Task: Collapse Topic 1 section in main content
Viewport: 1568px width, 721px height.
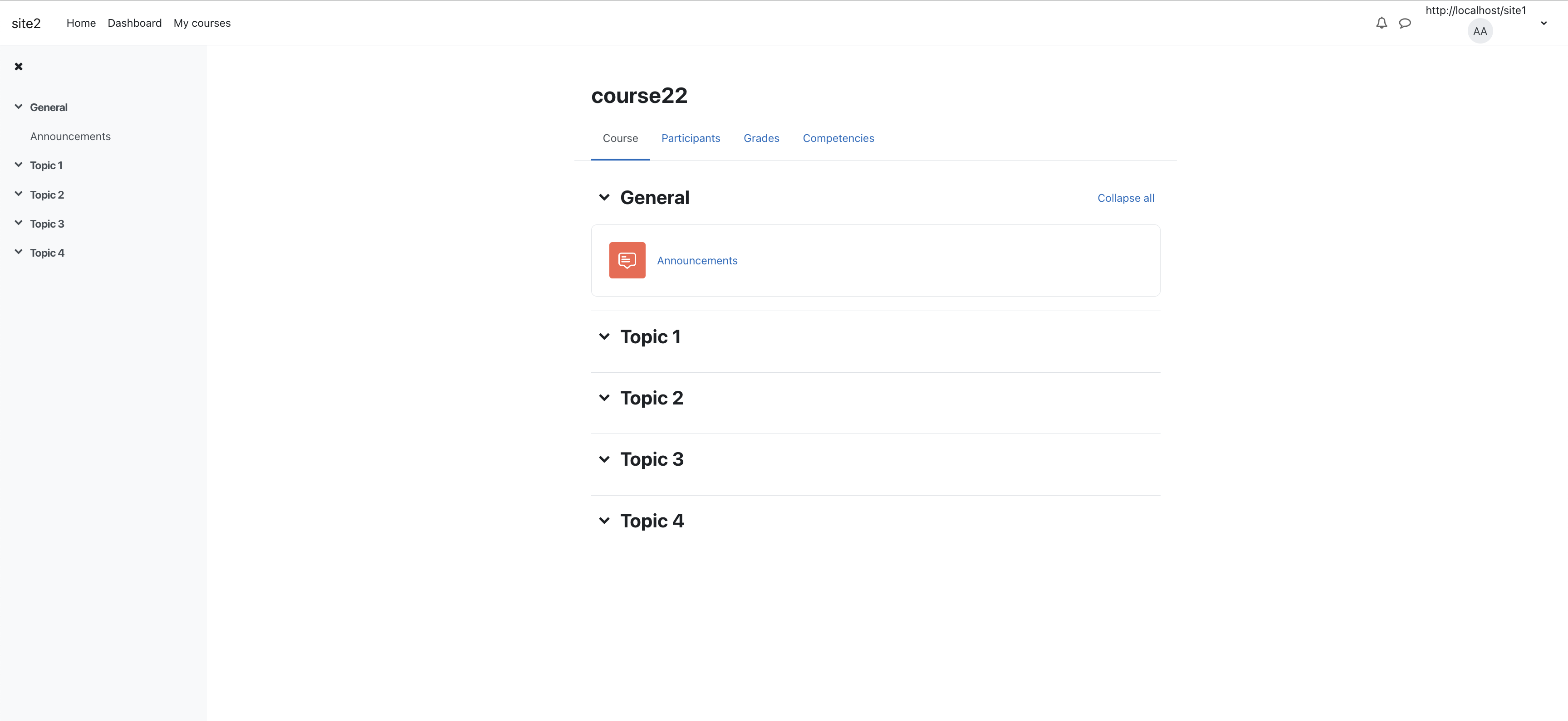Action: click(604, 336)
